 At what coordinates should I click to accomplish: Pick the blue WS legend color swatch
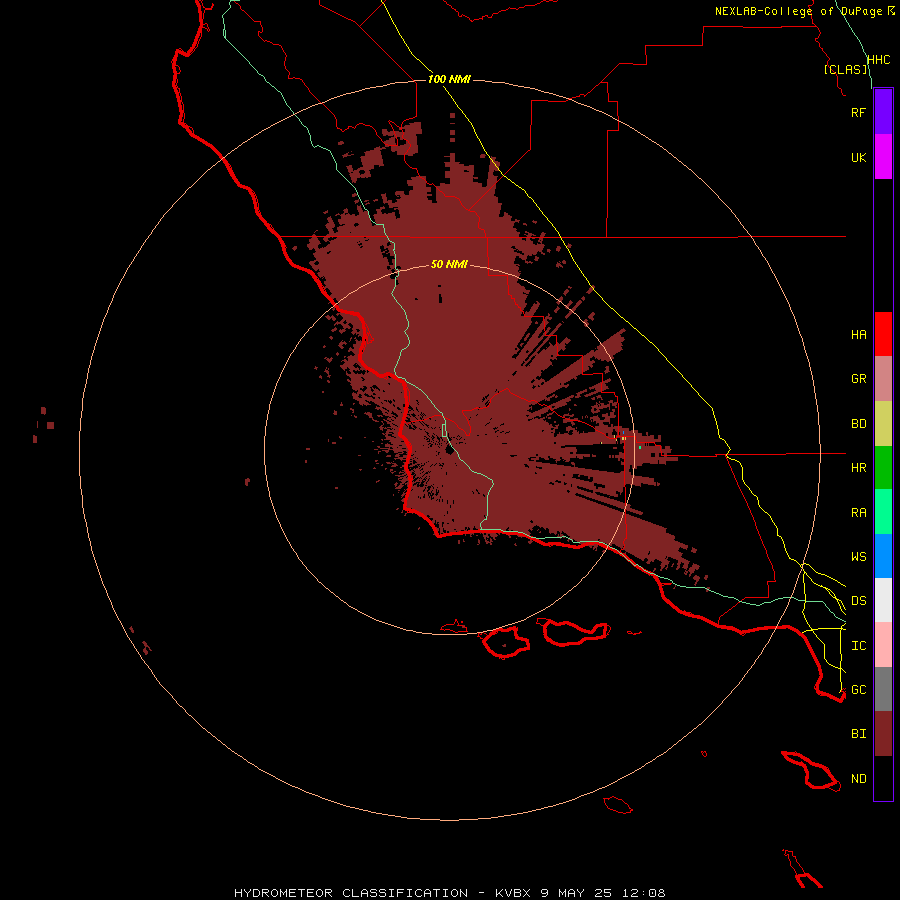883,556
